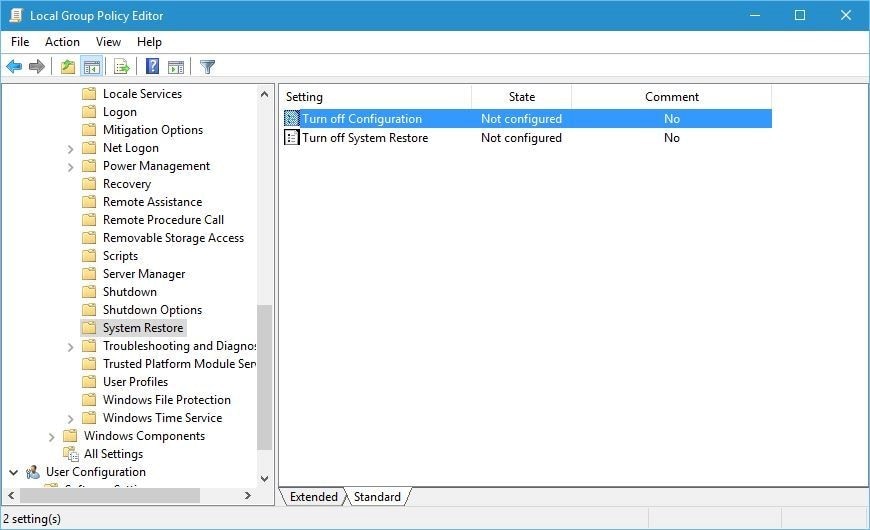
Task: Expand Windows Components in the tree
Action: 51,437
